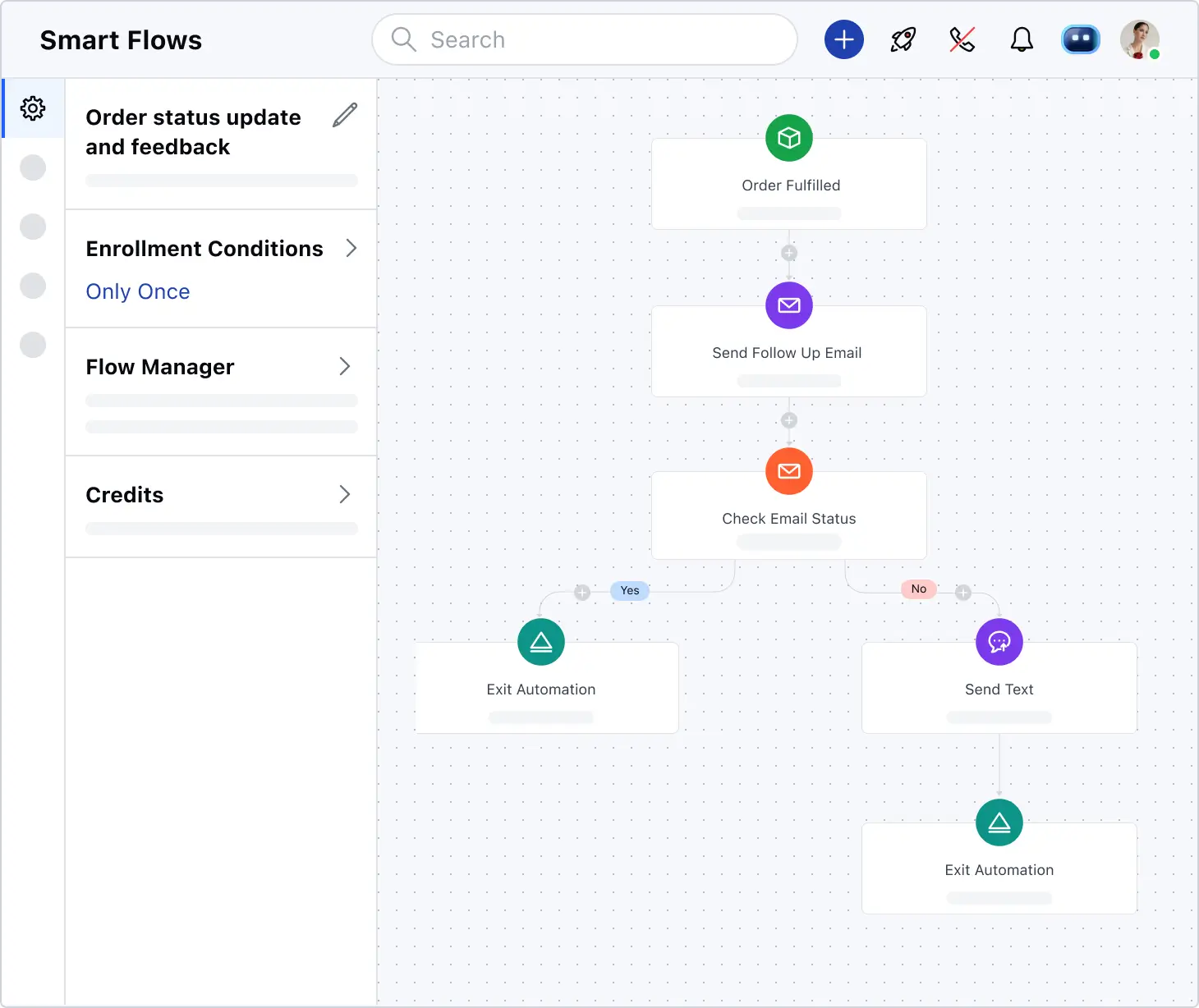Edit flow name with pencil icon
This screenshot has height=1008, width=1199.
click(345, 115)
